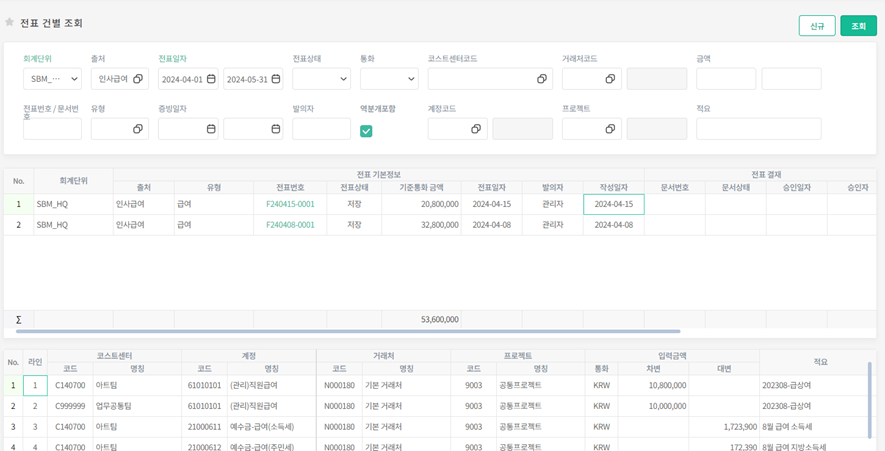The width and height of the screenshot is (885, 451).
Task: Open calendar for the first 증빙일자 field
Action: pyautogui.click(x=211, y=129)
